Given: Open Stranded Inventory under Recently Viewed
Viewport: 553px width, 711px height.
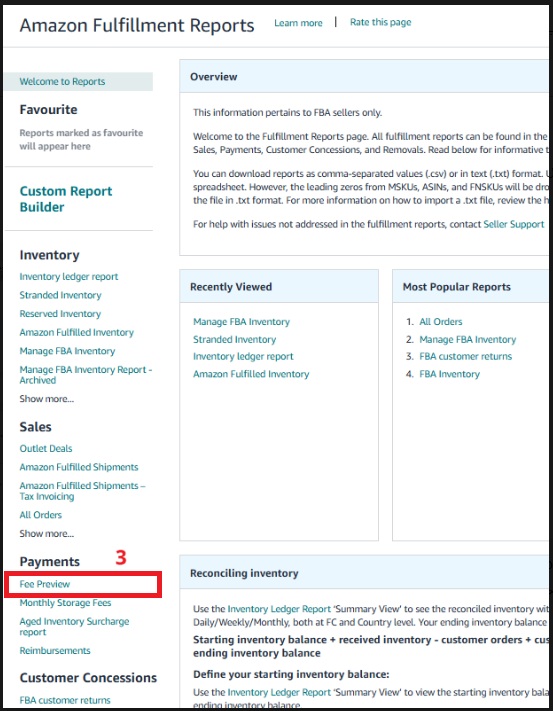Looking at the screenshot, I should click(234, 340).
